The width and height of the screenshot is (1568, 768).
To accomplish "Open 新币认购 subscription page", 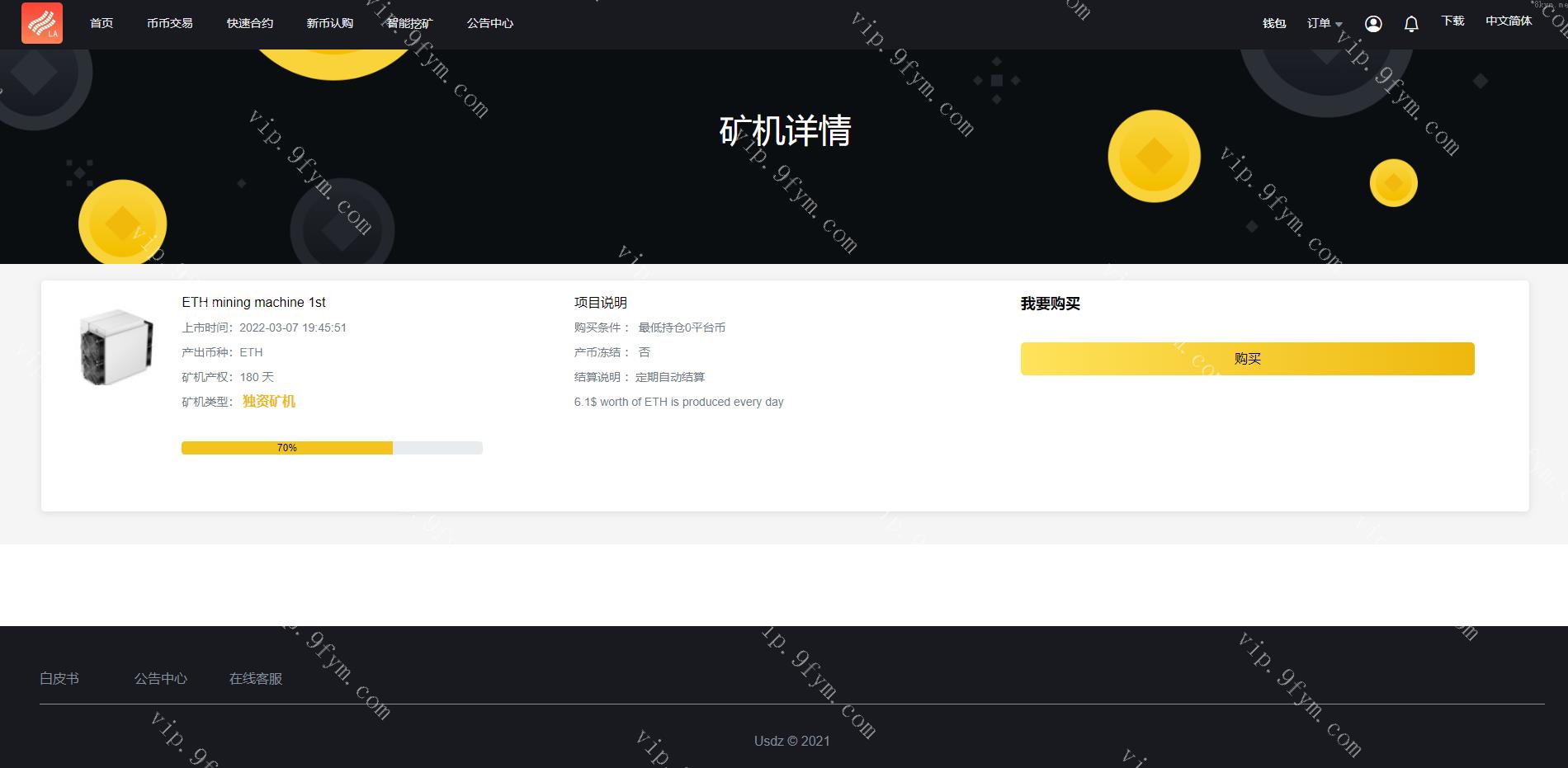I will 330,23.
